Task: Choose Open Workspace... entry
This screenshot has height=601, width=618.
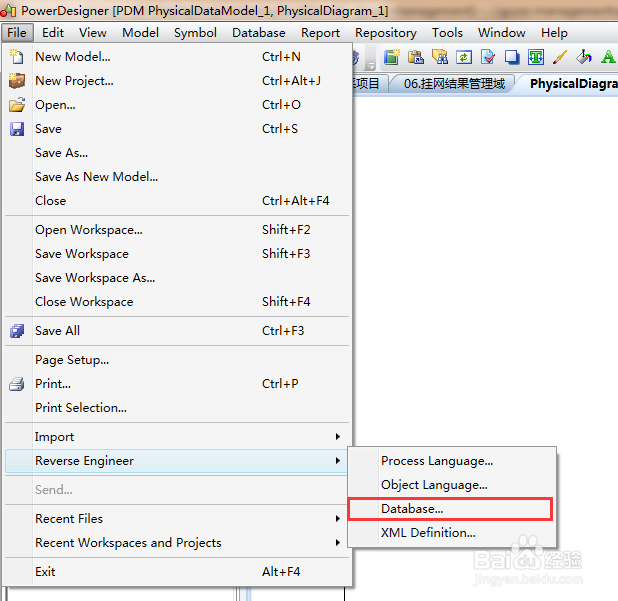Action: (177, 230)
